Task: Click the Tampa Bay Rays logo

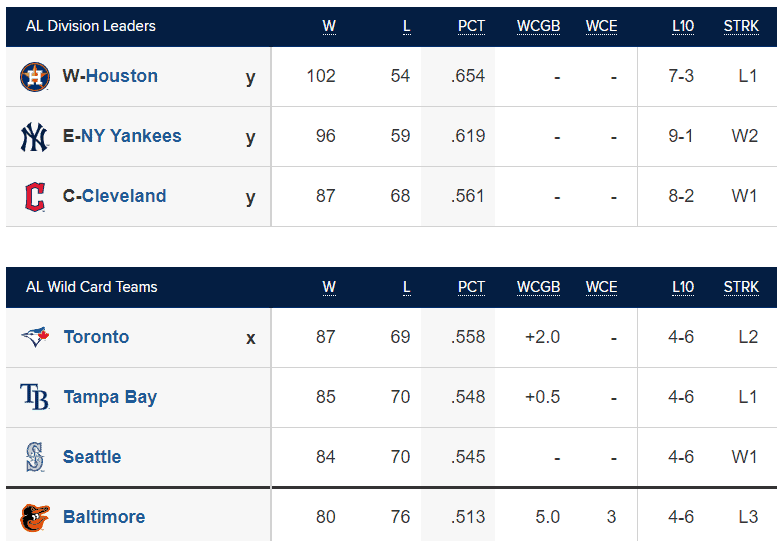Action: pos(34,397)
